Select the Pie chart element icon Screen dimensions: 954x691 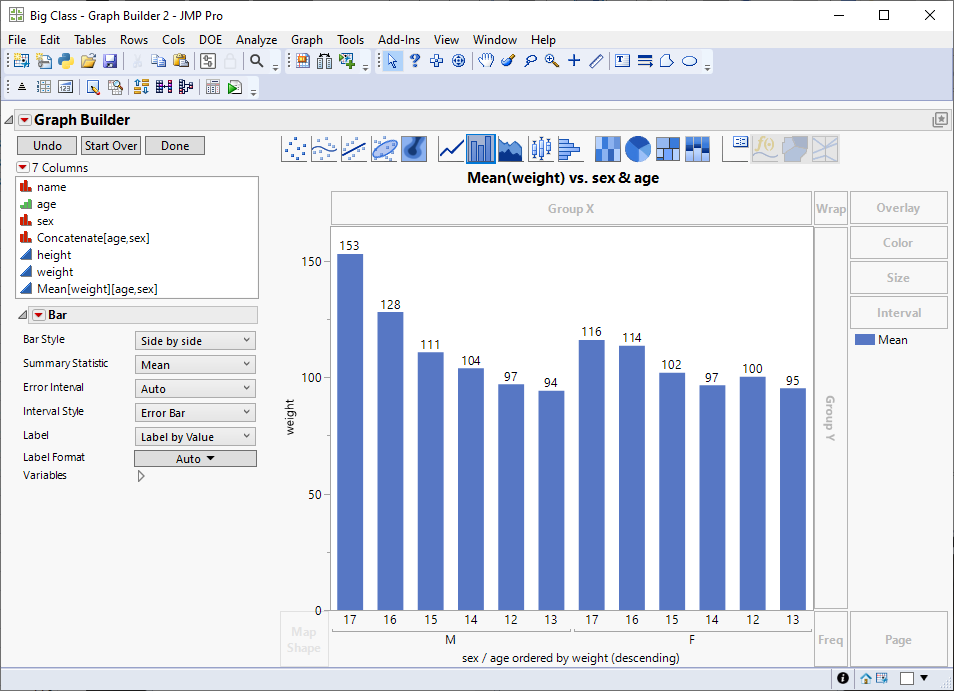point(638,150)
